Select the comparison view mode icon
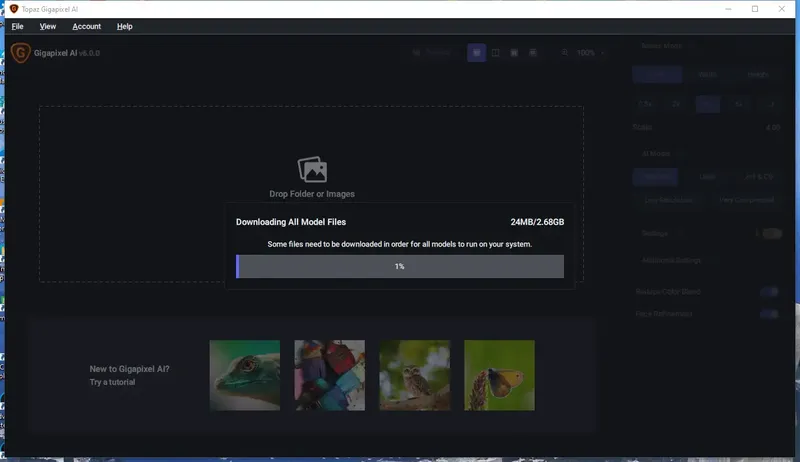Screen dimensions: 800x462 tap(533, 53)
